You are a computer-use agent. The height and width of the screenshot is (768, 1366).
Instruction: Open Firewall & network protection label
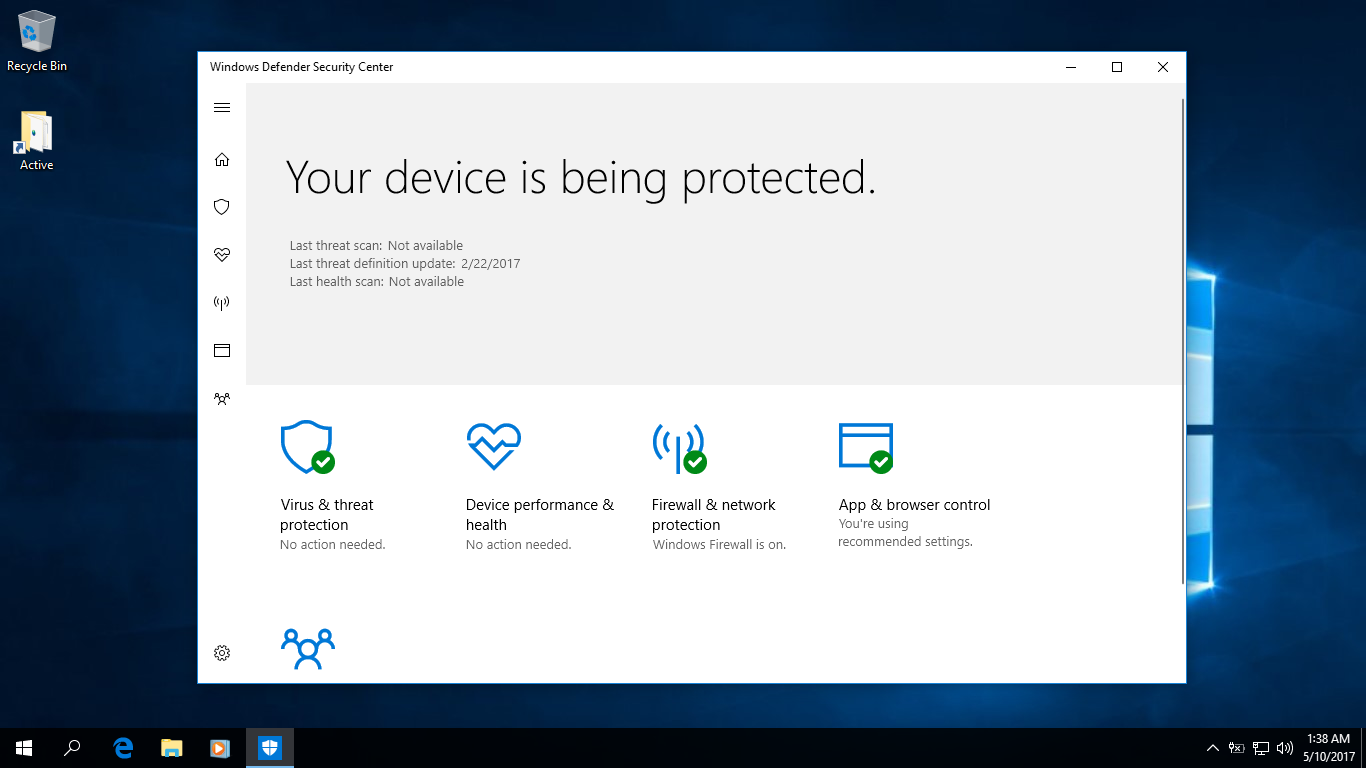714,515
